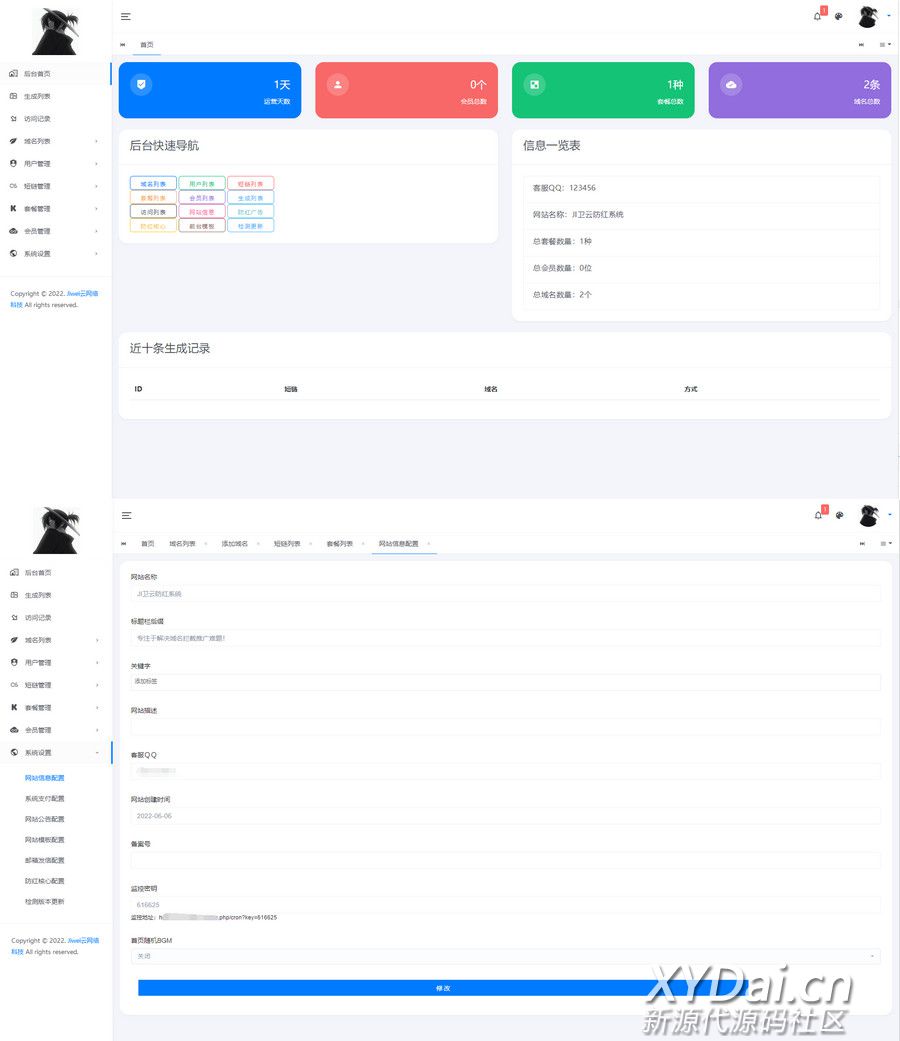Click the user icon in 会员总数 card
This screenshot has width=900, height=1041.
point(338,85)
